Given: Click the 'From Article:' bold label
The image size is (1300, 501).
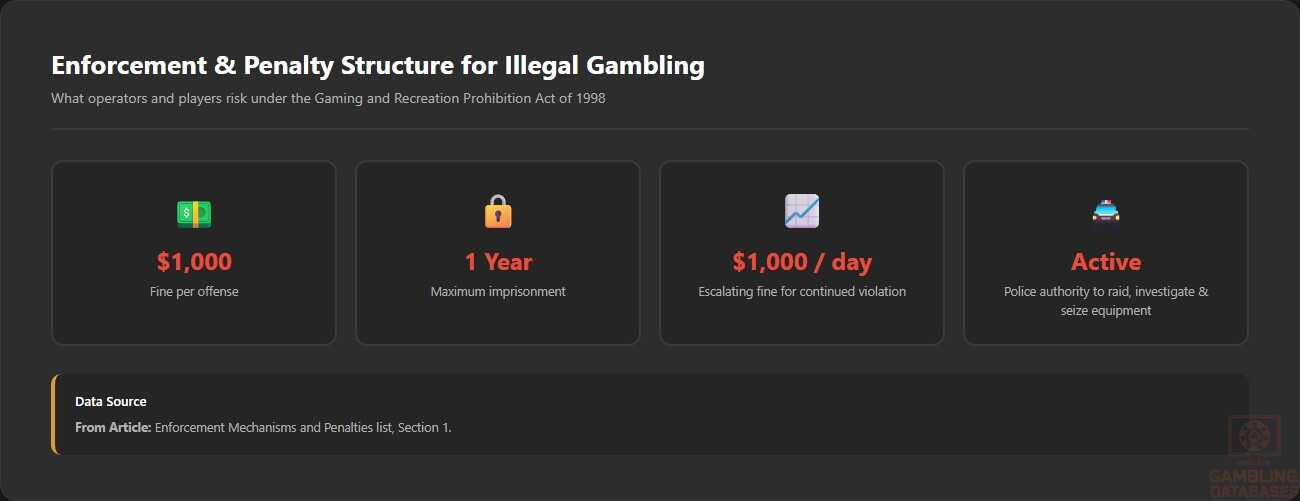Looking at the screenshot, I should tap(113, 427).
